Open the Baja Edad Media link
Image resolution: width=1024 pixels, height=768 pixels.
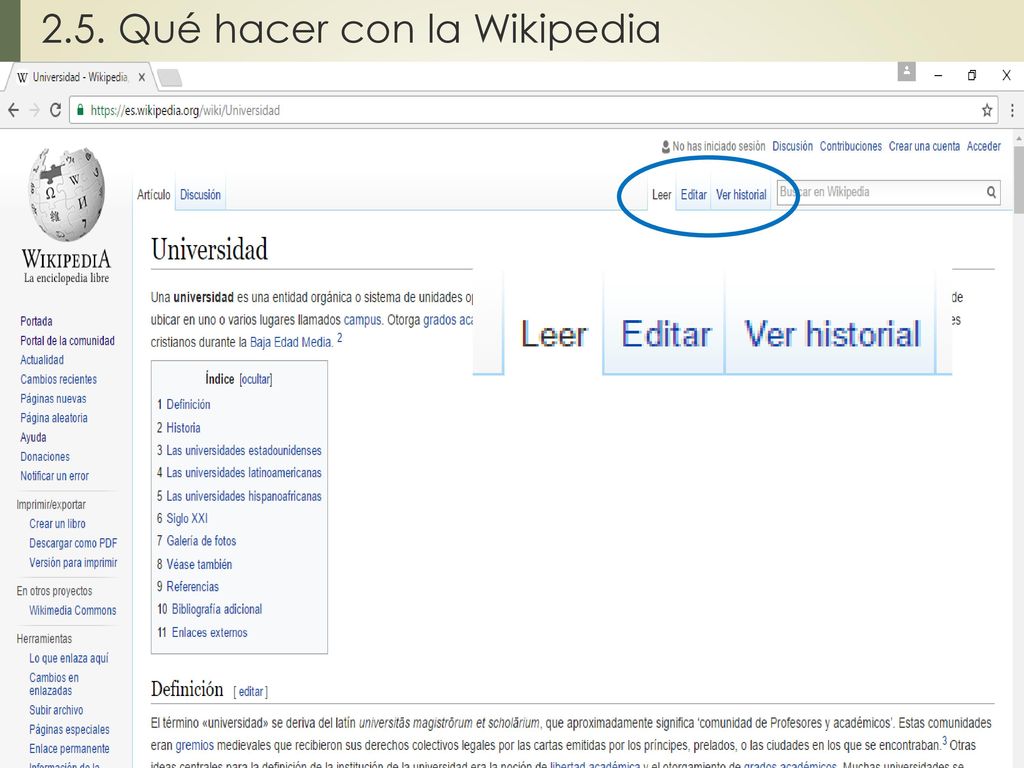(x=291, y=342)
